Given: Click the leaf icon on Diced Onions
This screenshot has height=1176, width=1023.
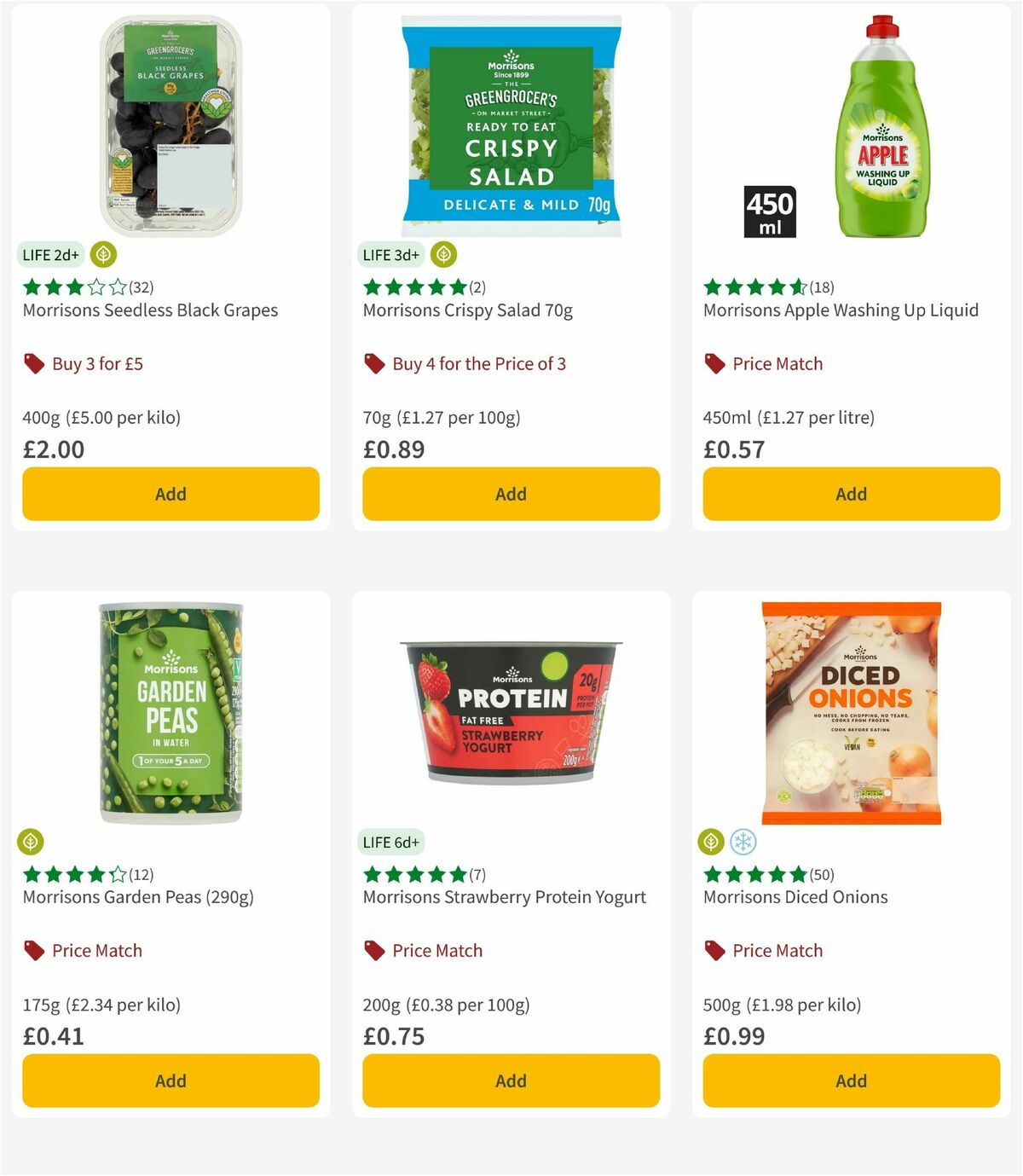Looking at the screenshot, I should 711,841.
